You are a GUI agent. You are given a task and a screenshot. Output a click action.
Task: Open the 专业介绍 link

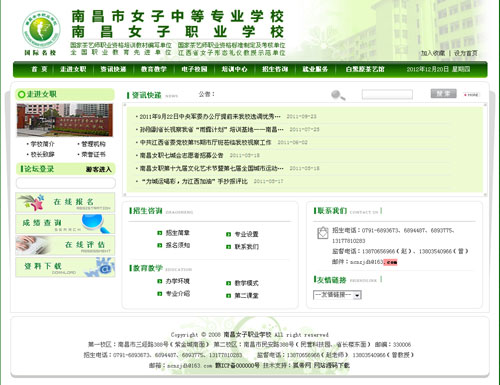coord(178,294)
